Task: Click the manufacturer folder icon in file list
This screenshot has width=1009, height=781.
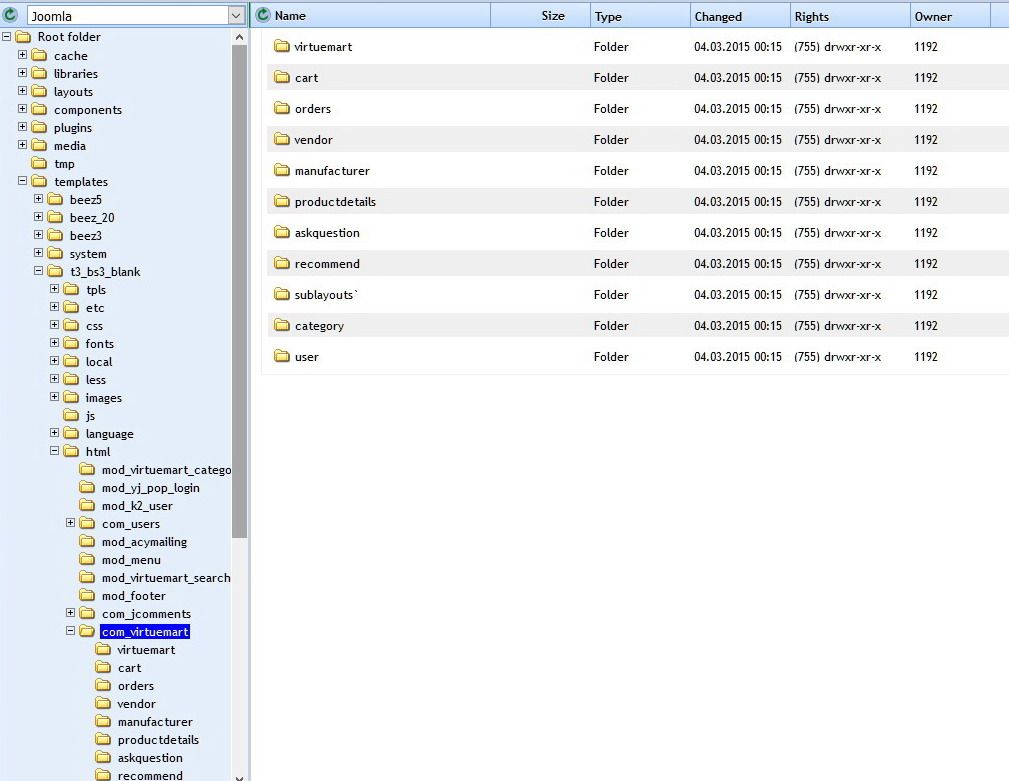Action: (x=282, y=170)
